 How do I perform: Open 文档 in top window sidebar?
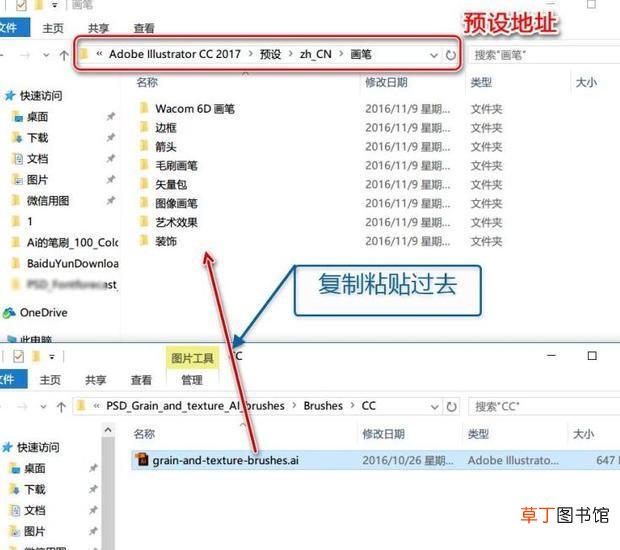point(37,159)
